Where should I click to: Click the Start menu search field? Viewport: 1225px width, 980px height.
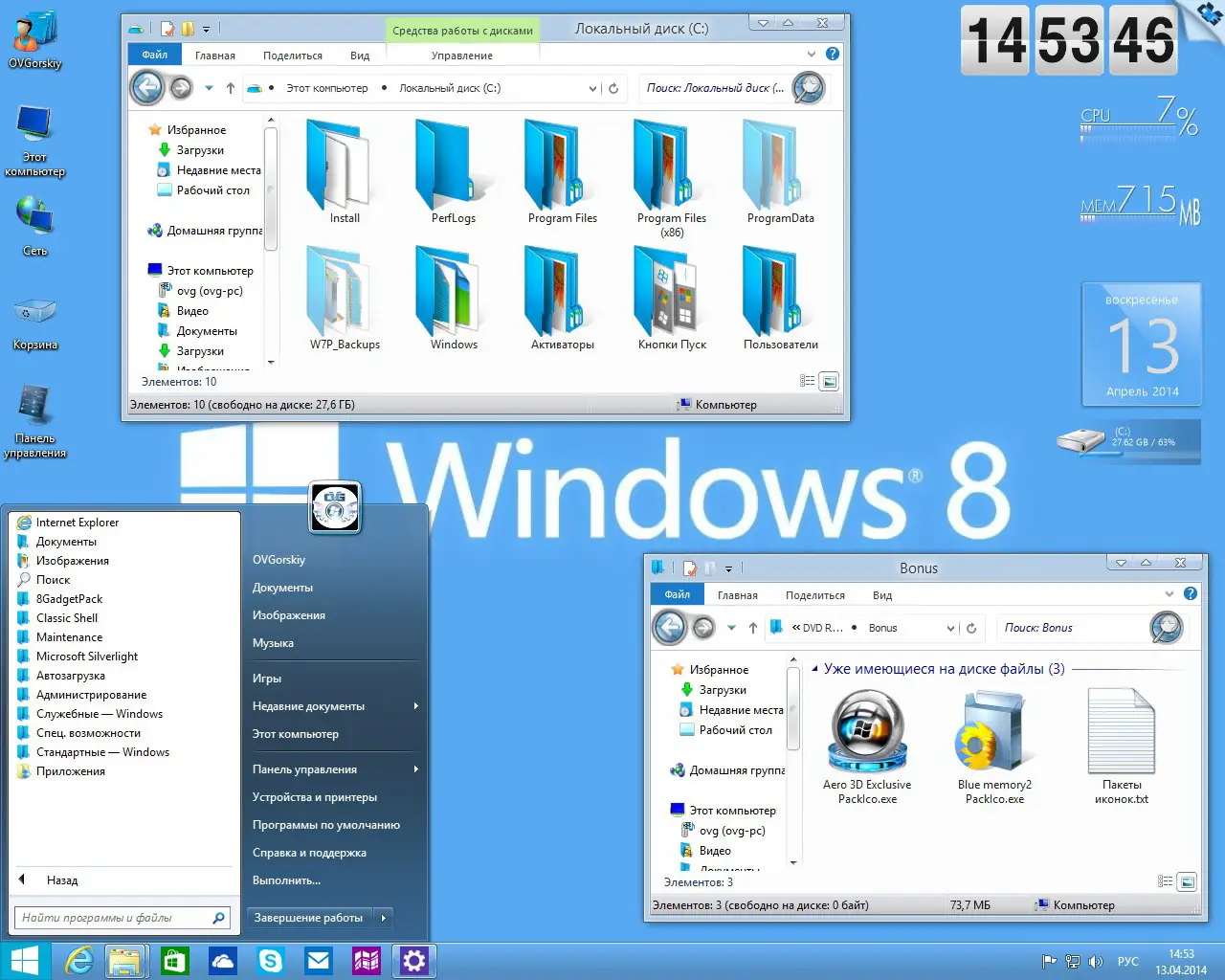(x=122, y=918)
